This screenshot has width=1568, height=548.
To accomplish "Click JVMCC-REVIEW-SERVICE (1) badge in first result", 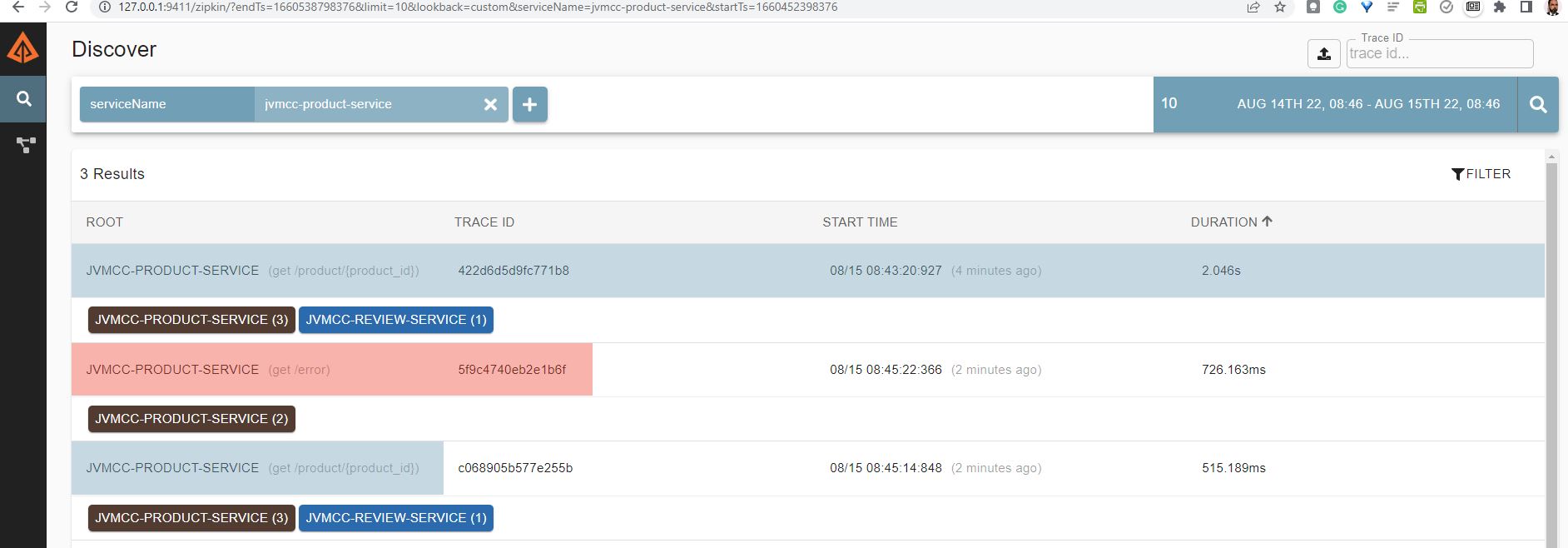I will [395, 320].
